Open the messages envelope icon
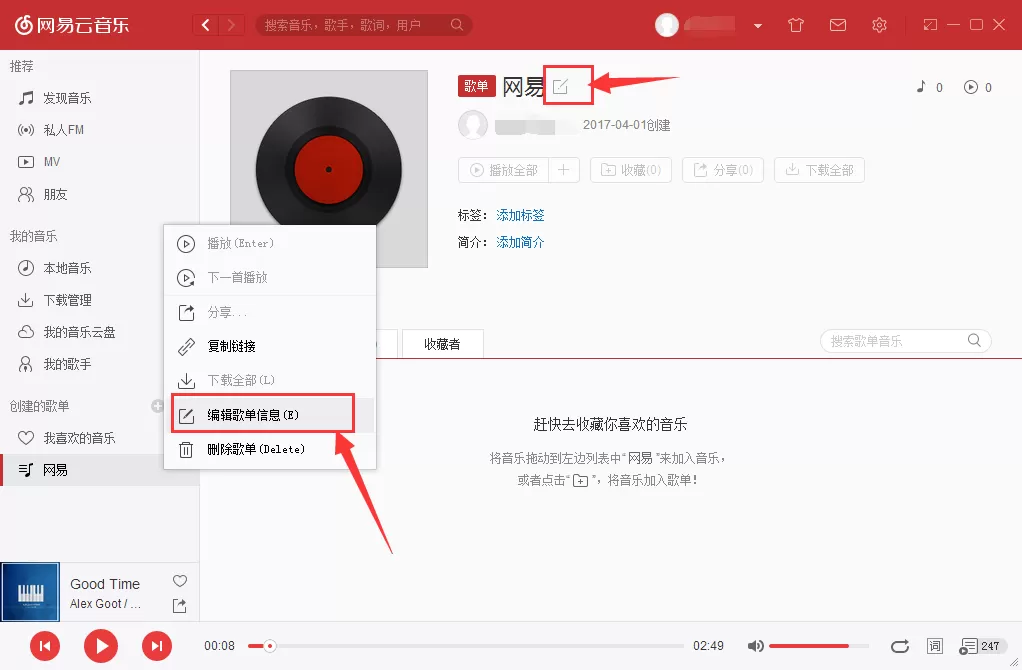Screen dimensions: 1022x670 [838, 25]
